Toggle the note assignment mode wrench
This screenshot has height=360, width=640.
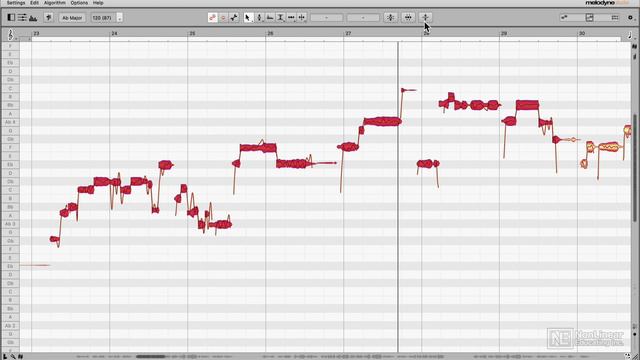(234, 18)
